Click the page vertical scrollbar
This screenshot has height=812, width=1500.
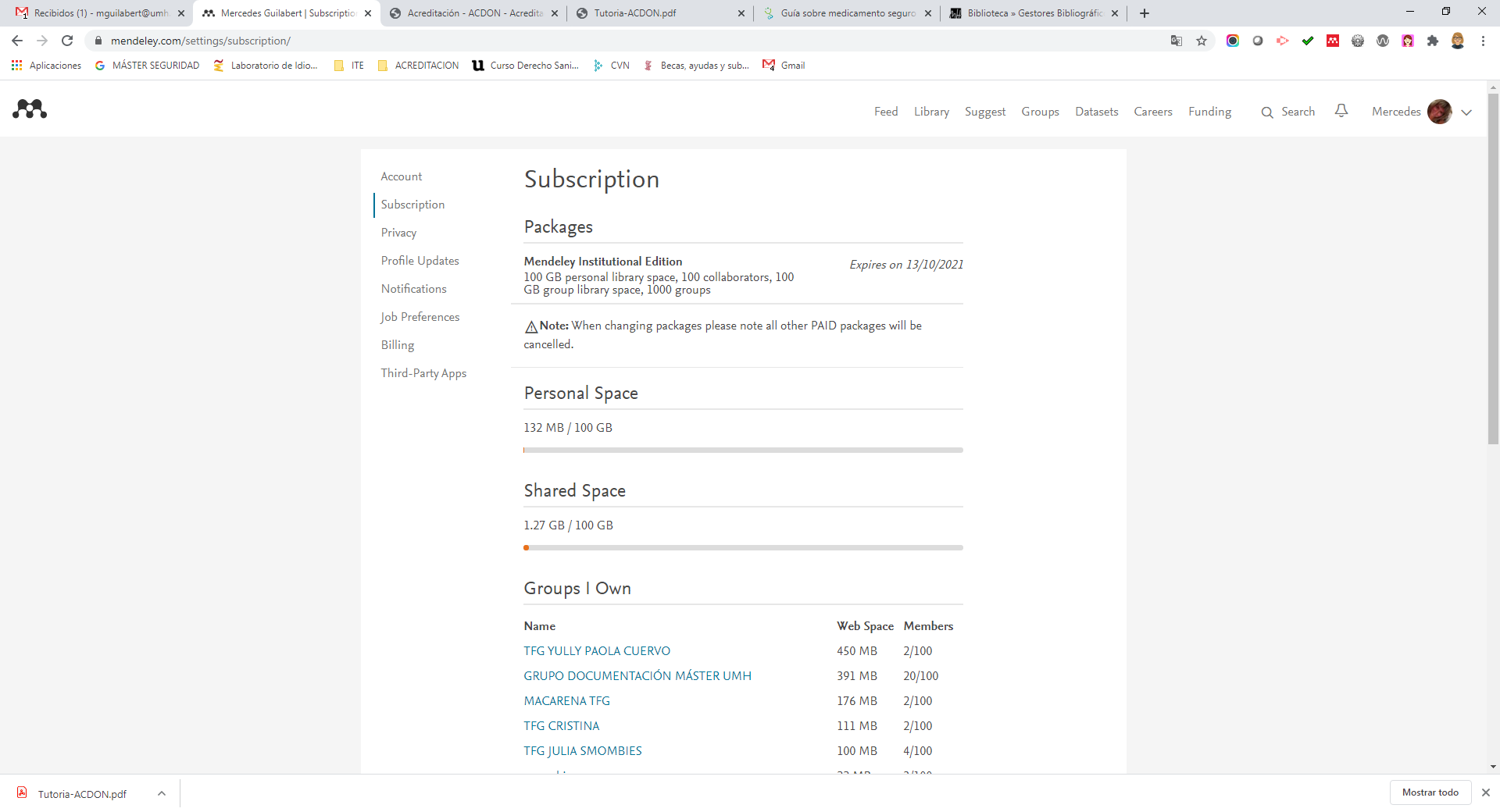pos(1493,269)
